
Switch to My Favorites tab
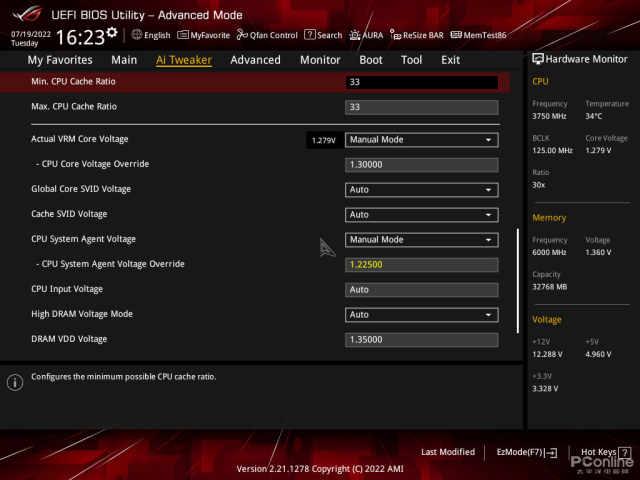(60, 60)
